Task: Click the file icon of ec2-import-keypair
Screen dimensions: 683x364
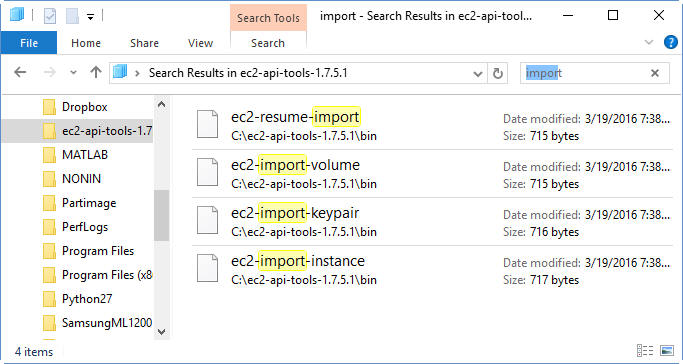Action: coord(207,220)
